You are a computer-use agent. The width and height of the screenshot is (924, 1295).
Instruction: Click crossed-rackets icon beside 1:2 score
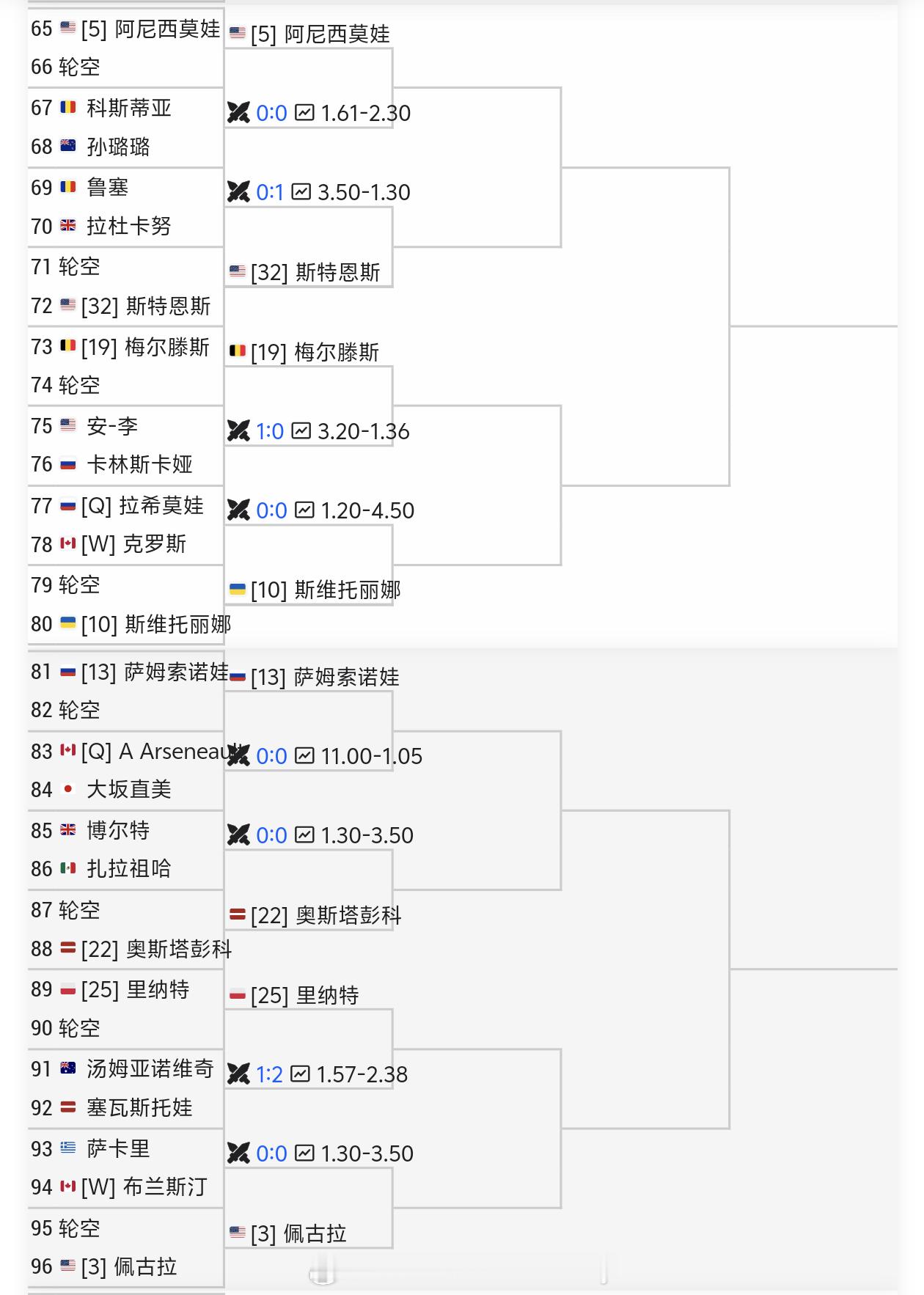click(x=238, y=1074)
